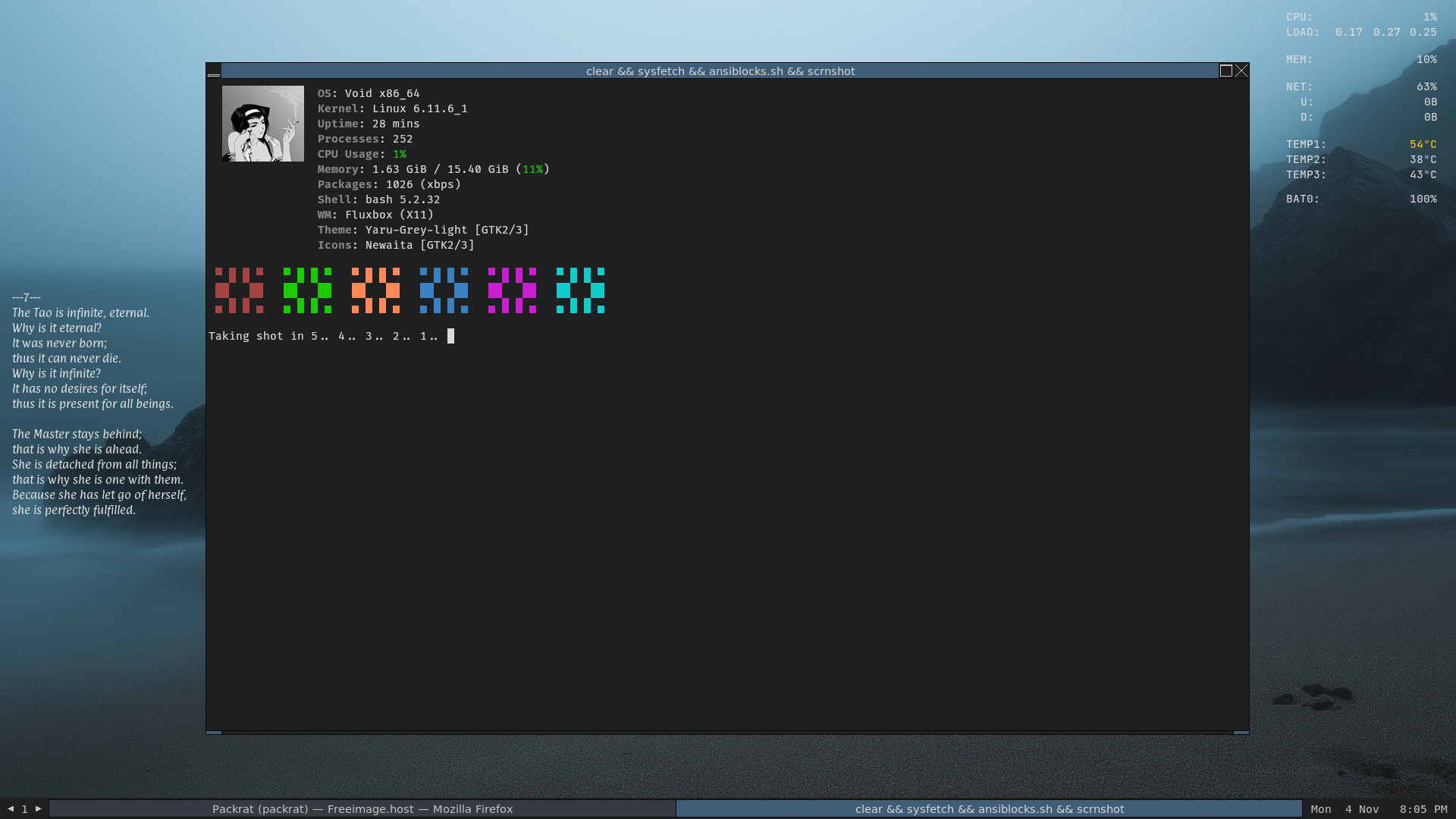This screenshot has height=819, width=1456.
Task: Click the terminal window minimize button
Action: coord(214,71)
